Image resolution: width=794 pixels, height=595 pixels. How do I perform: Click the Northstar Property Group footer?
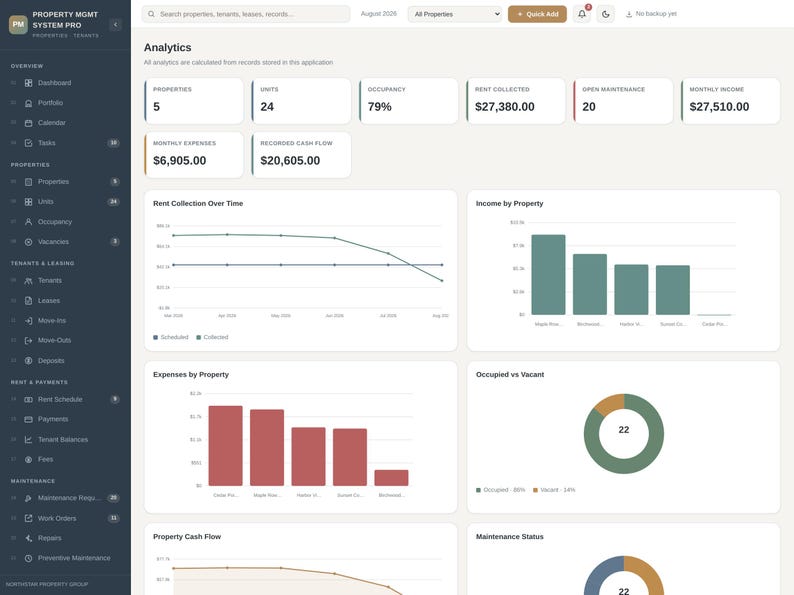[x=47, y=584]
